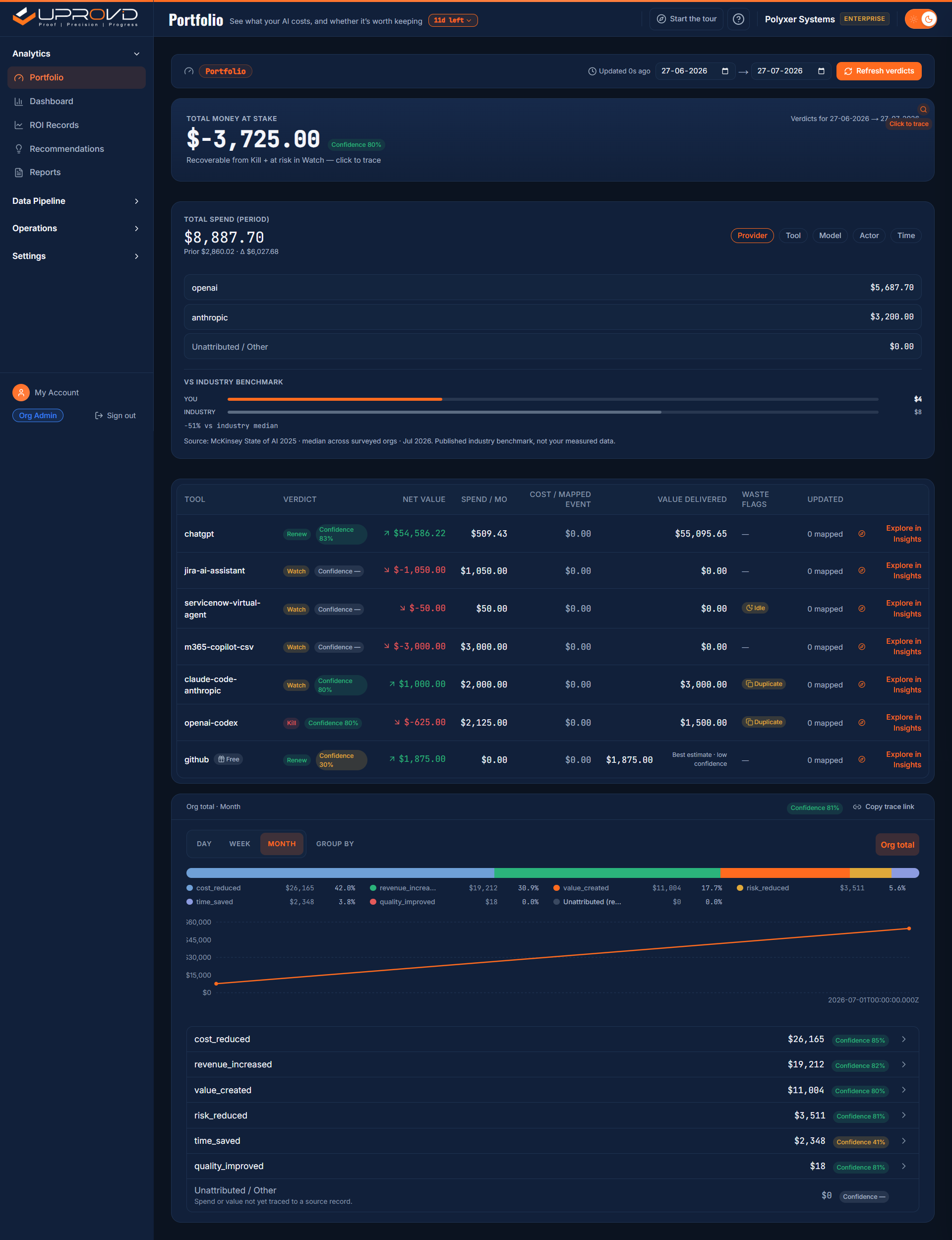Open the Portfolio sidebar item

tap(76, 78)
